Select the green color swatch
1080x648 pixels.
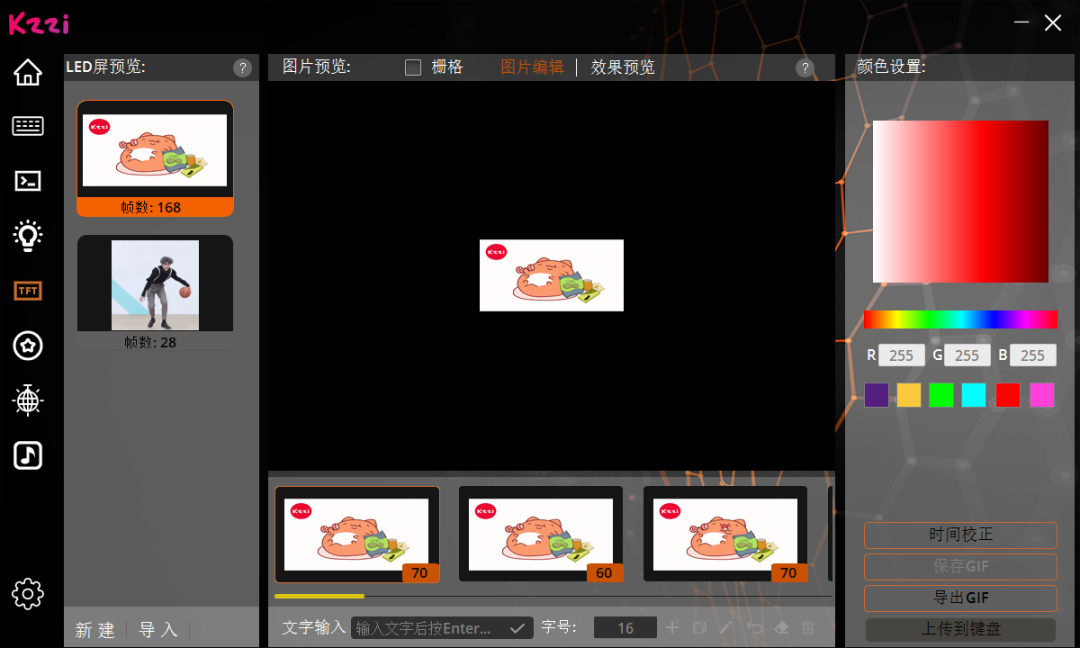click(941, 395)
